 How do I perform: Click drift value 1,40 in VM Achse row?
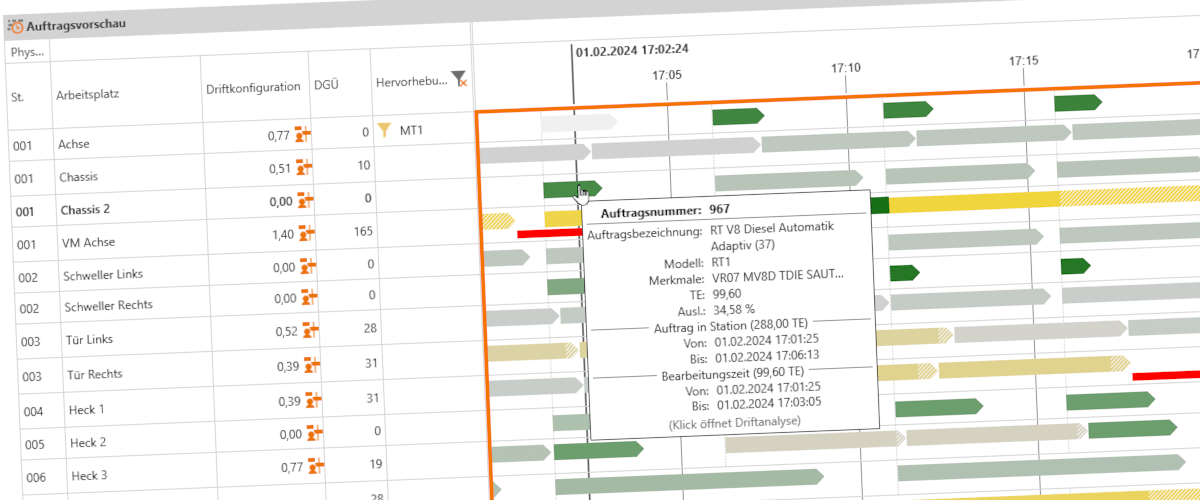283,234
